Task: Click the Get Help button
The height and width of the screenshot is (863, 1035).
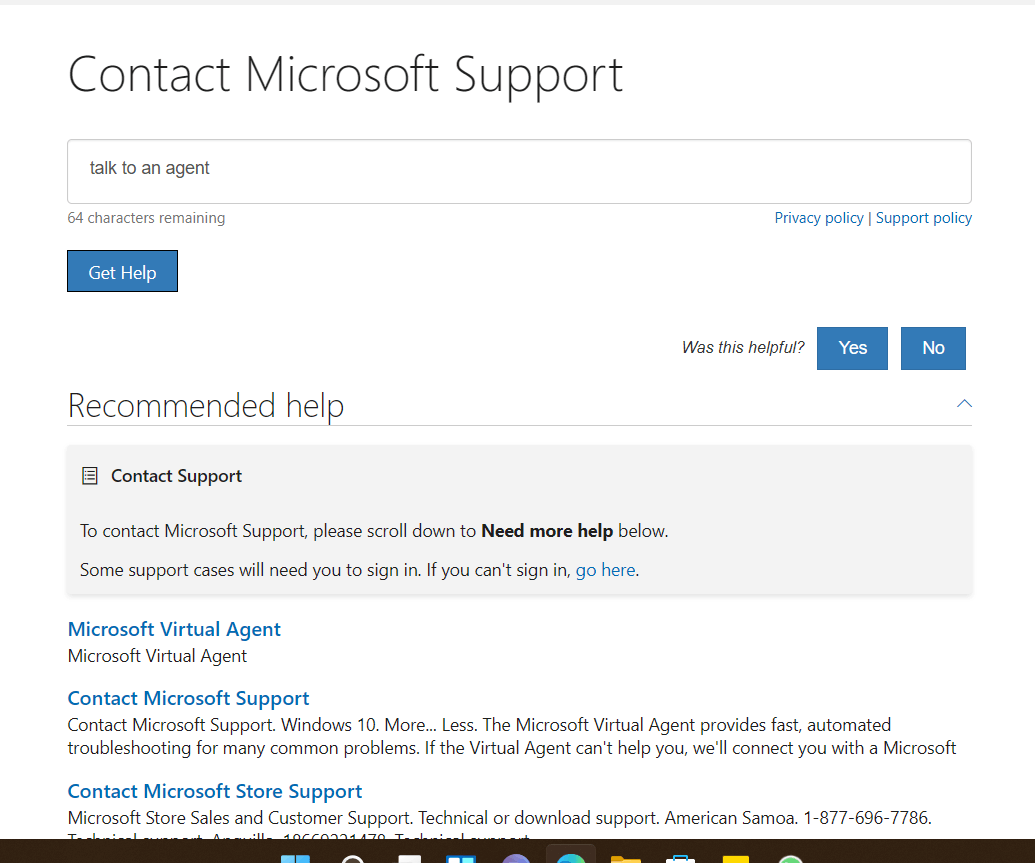Action: click(x=122, y=271)
